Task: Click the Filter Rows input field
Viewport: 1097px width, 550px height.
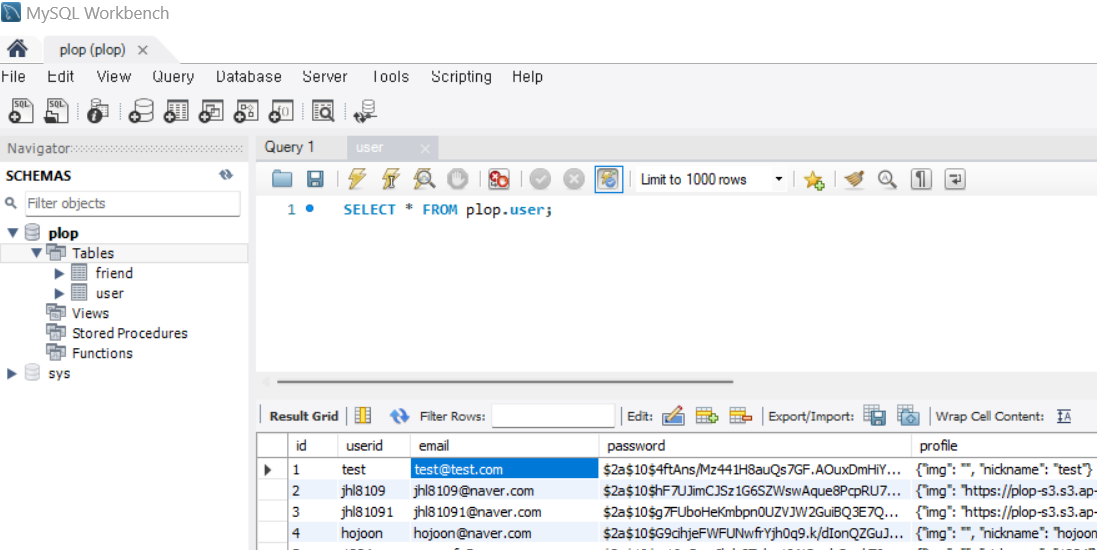Action: click(x=553, y=416)
